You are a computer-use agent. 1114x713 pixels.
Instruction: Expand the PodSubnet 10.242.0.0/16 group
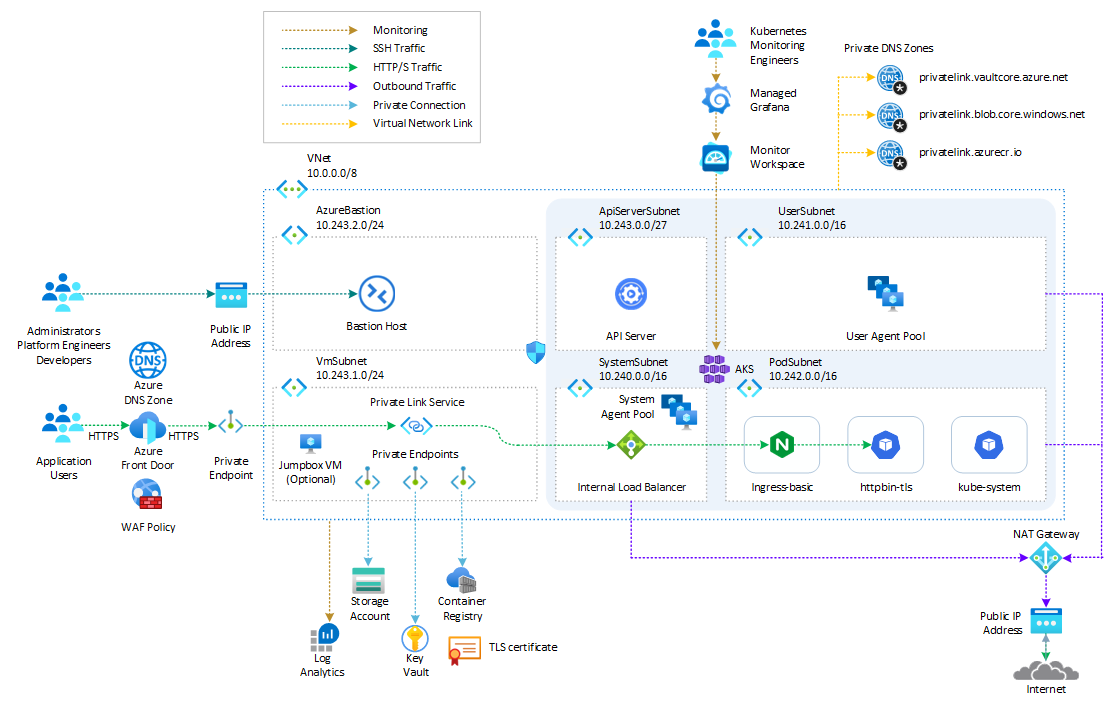[750, 387]
